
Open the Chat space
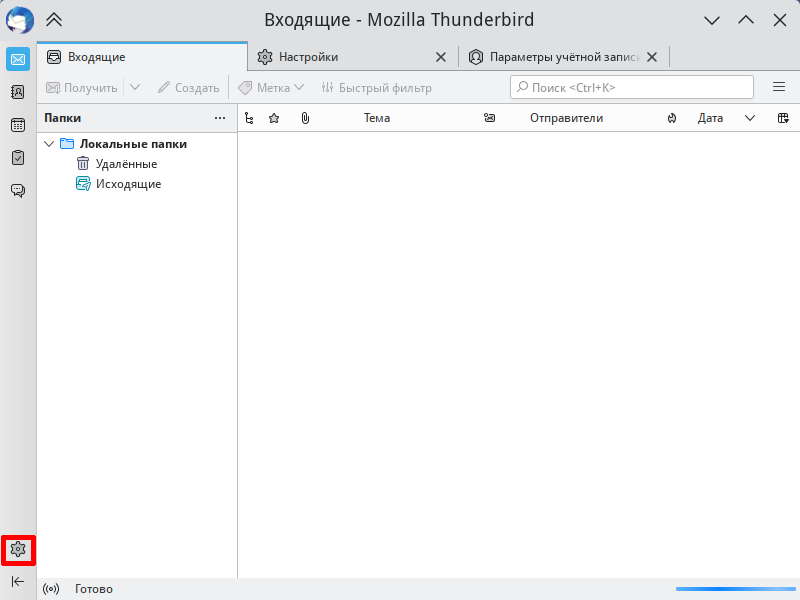pyautogui.click(x=18, y=190)
